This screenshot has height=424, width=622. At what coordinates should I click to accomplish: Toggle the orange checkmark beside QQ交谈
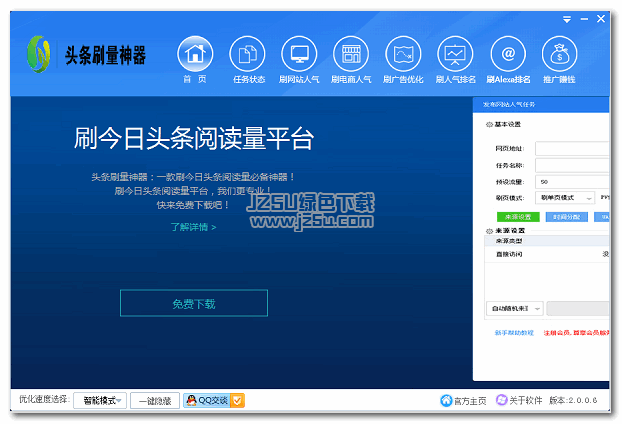(x=237, y=401)
